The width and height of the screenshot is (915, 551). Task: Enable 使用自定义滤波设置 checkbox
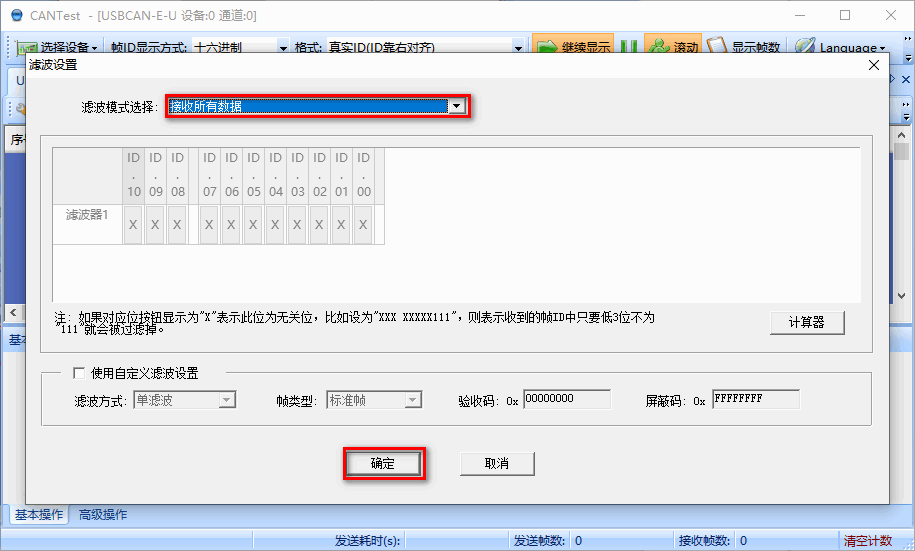79,373
